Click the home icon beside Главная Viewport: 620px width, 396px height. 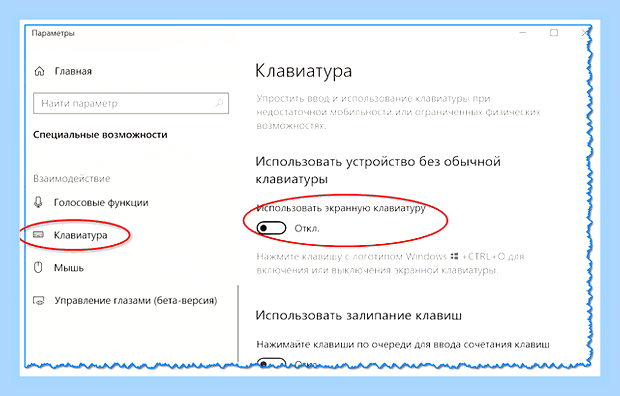coord(40,71)
